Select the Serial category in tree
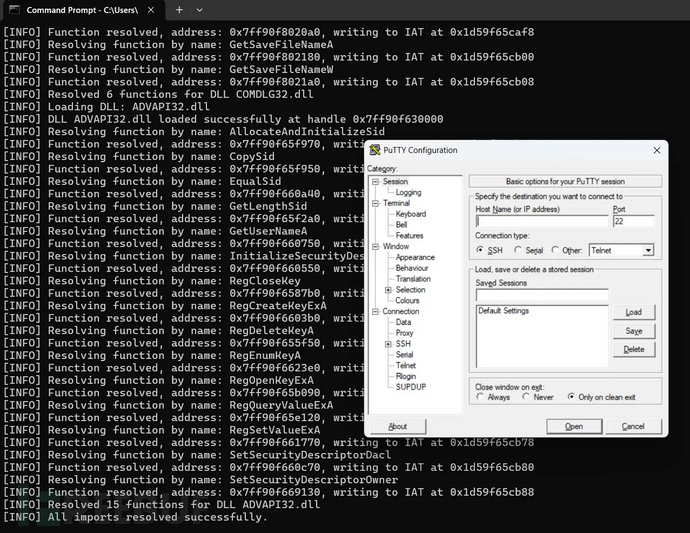The image size is (690, 533). click(404, 354)
